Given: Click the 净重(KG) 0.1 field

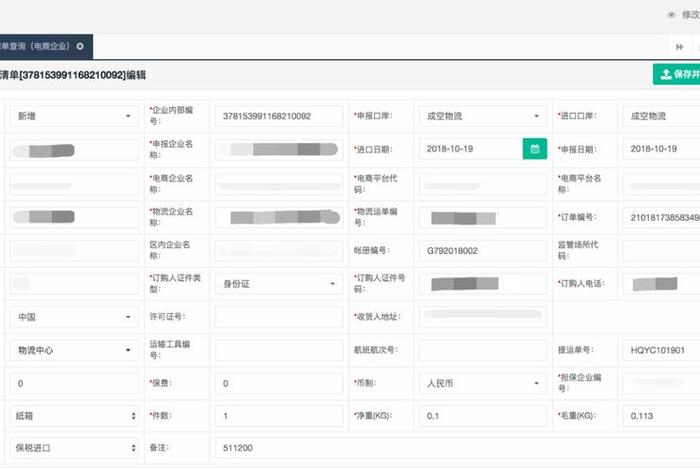Looking at the screenshot, I should [483, 416].
